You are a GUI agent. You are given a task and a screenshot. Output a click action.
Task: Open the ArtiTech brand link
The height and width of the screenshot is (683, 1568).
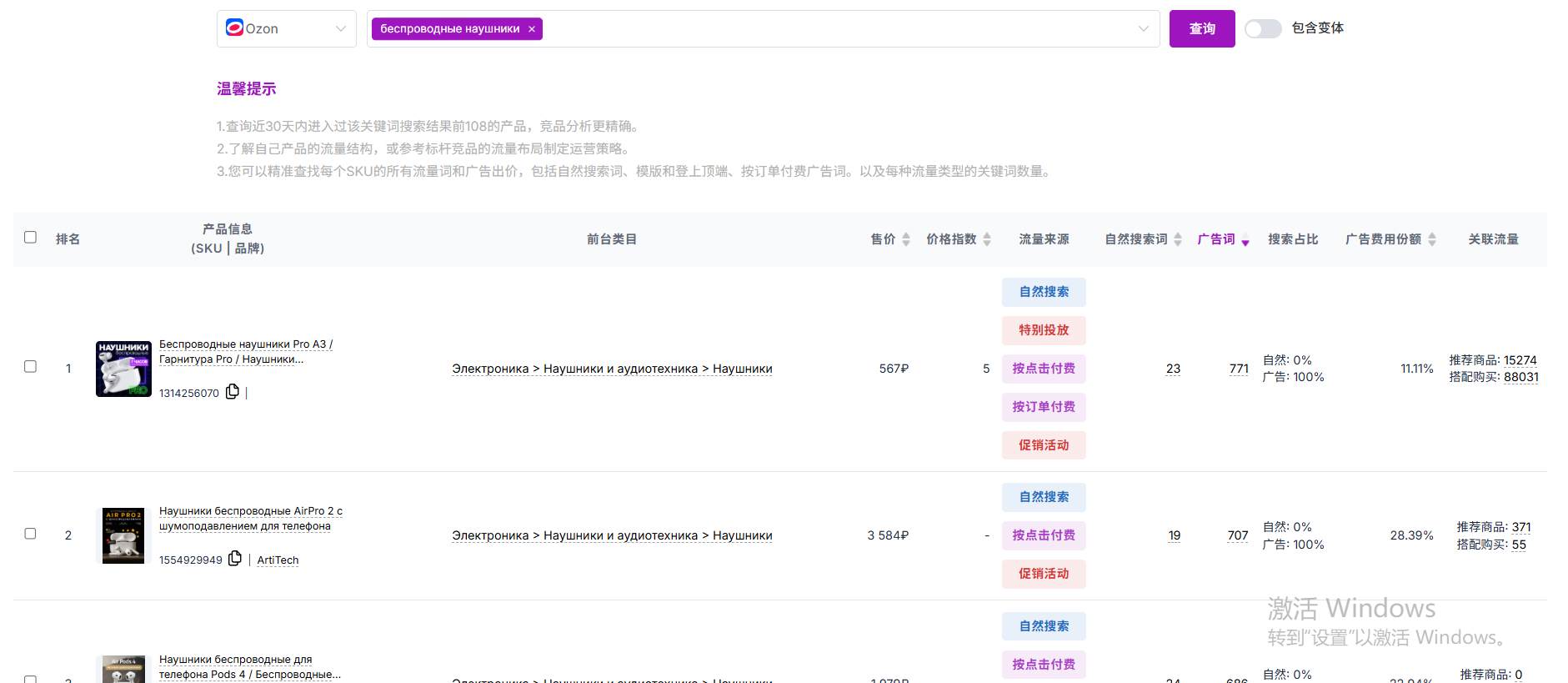click(x=278, y=560)
